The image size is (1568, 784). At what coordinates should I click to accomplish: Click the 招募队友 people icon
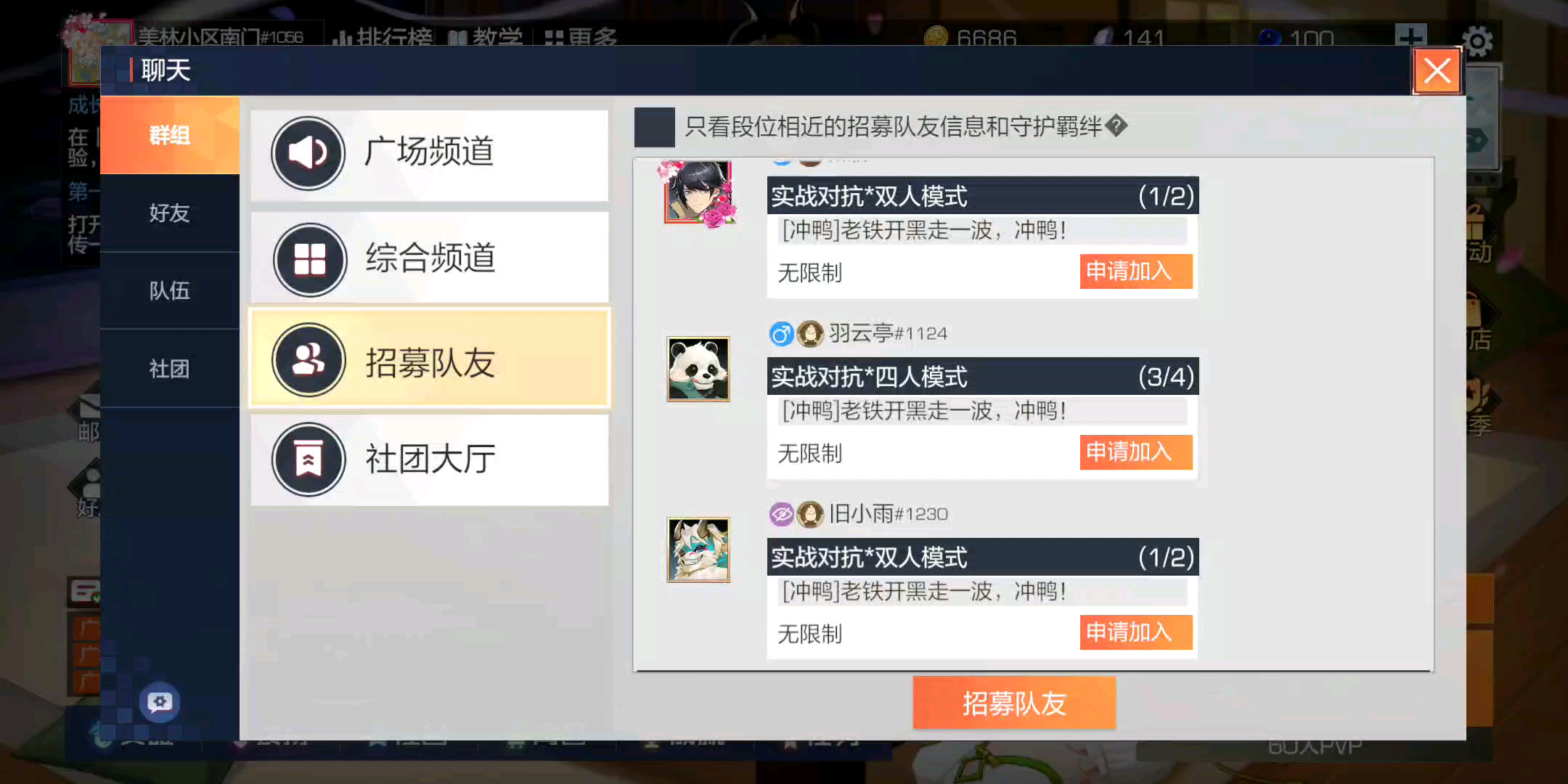point(309,359)
